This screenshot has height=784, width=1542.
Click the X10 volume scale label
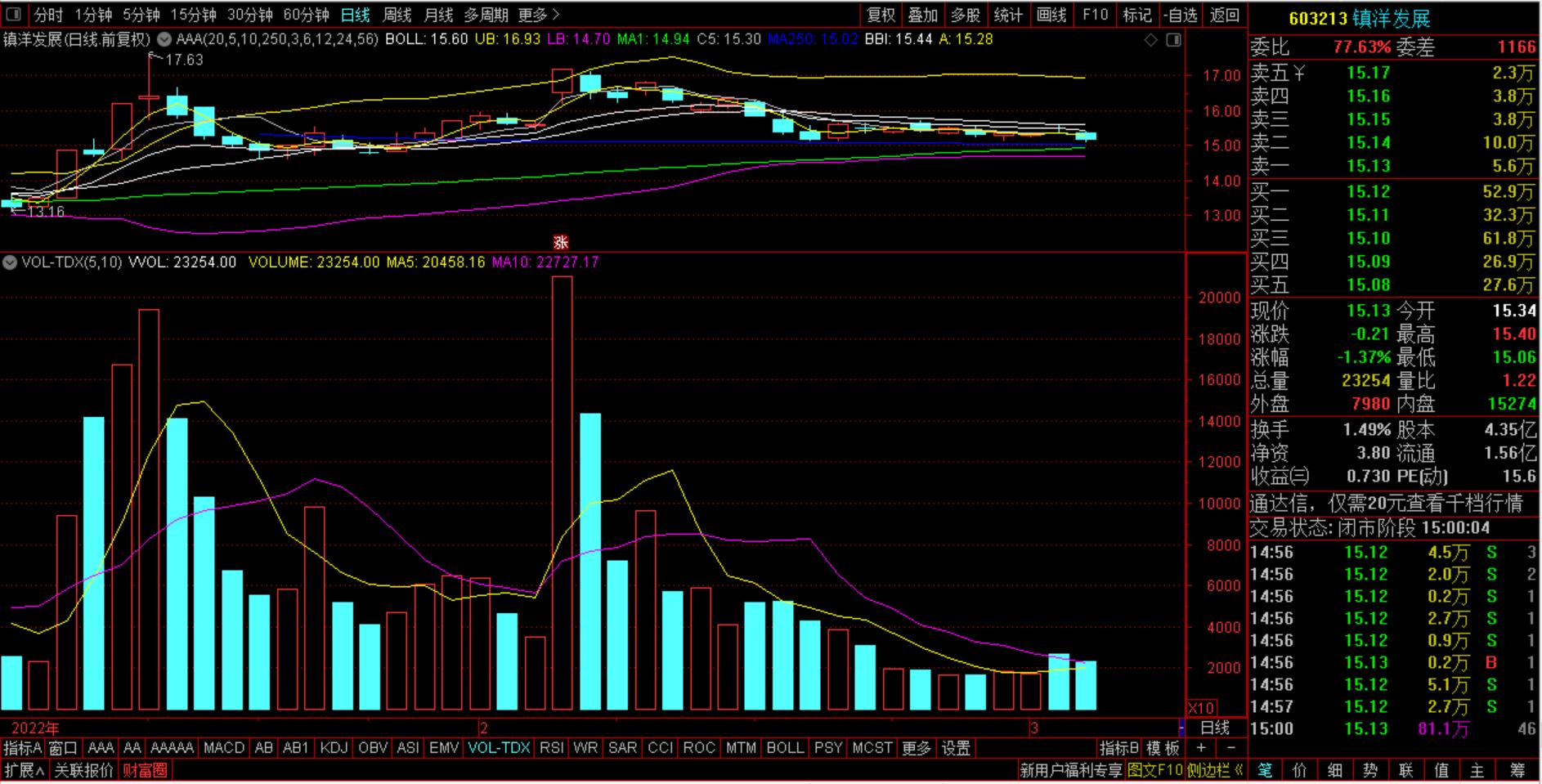coord(1201,708)
